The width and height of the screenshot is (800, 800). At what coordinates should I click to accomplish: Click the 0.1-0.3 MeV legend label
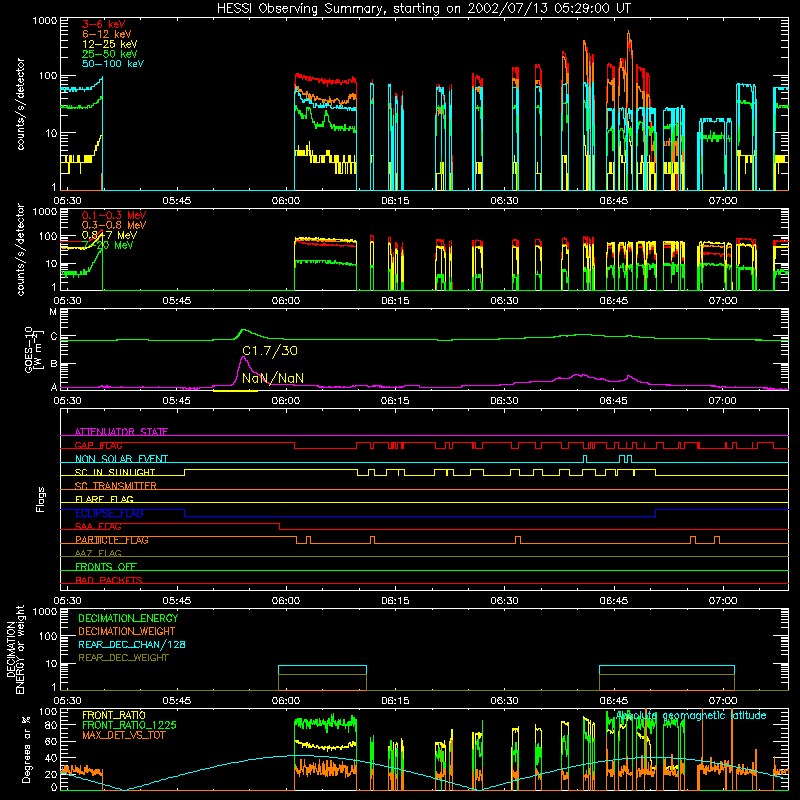114,215
